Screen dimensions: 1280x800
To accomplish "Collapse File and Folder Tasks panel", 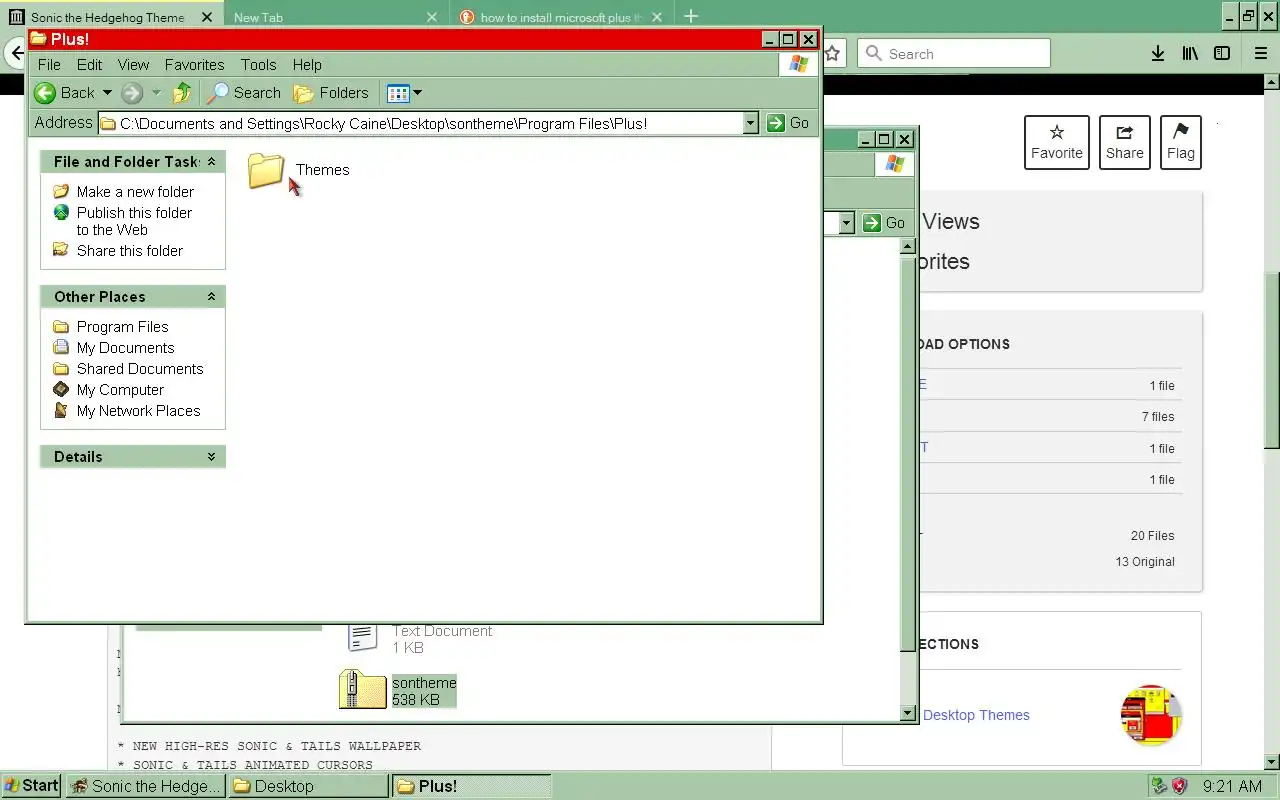I will [x=211, y=161].
